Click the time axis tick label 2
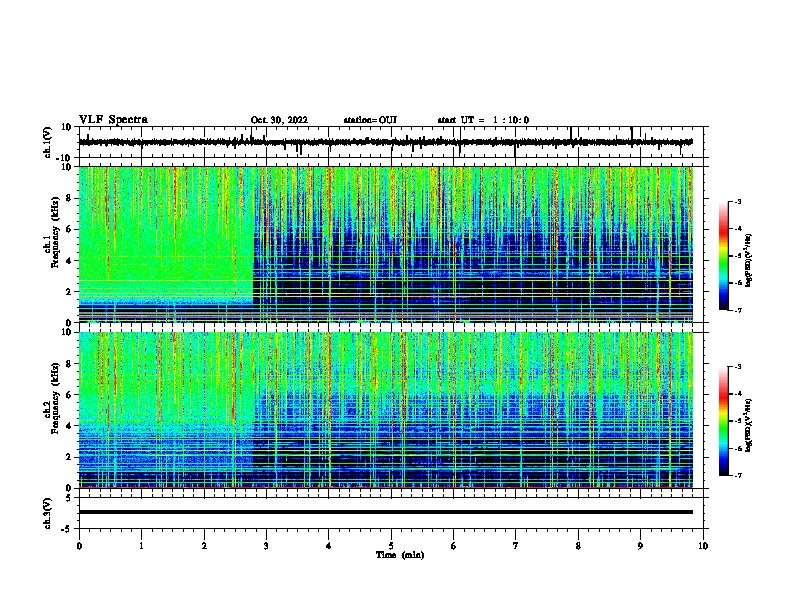The width and height of the screenshot is (792, 612). (x=204, y=546)
